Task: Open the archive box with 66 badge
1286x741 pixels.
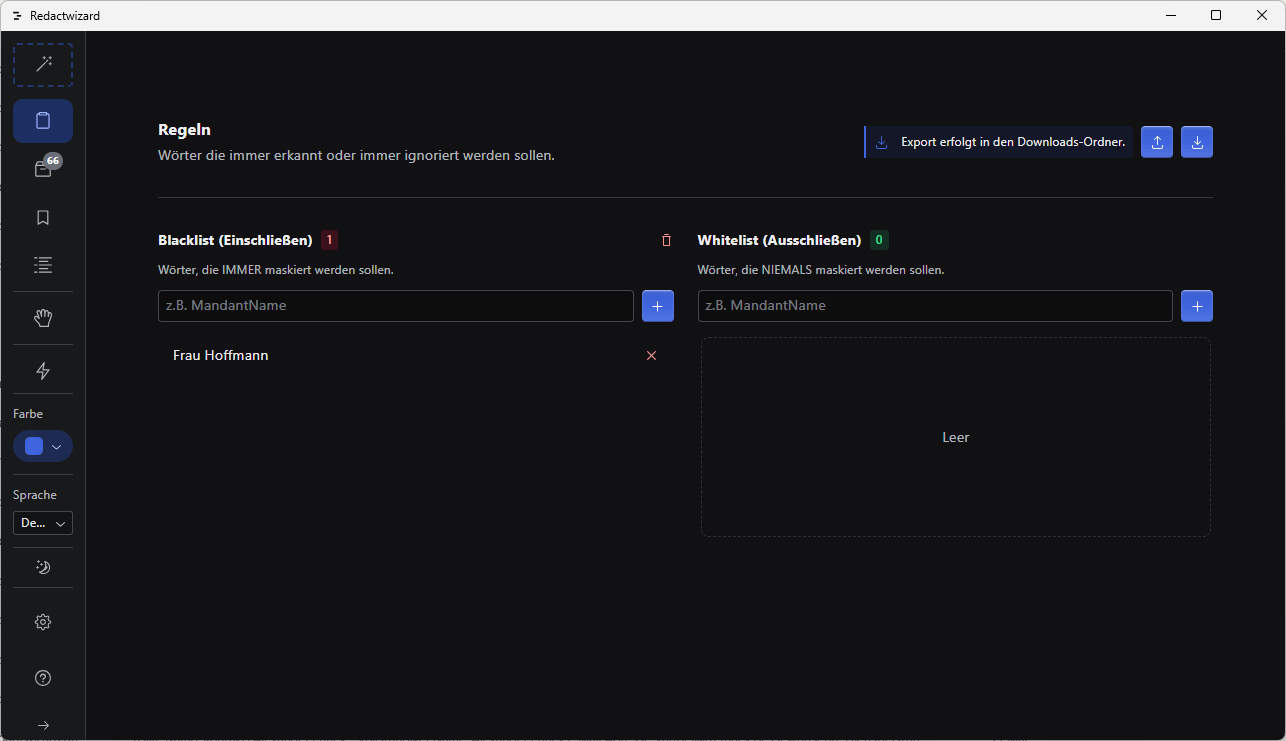Action: click(43, 169)
